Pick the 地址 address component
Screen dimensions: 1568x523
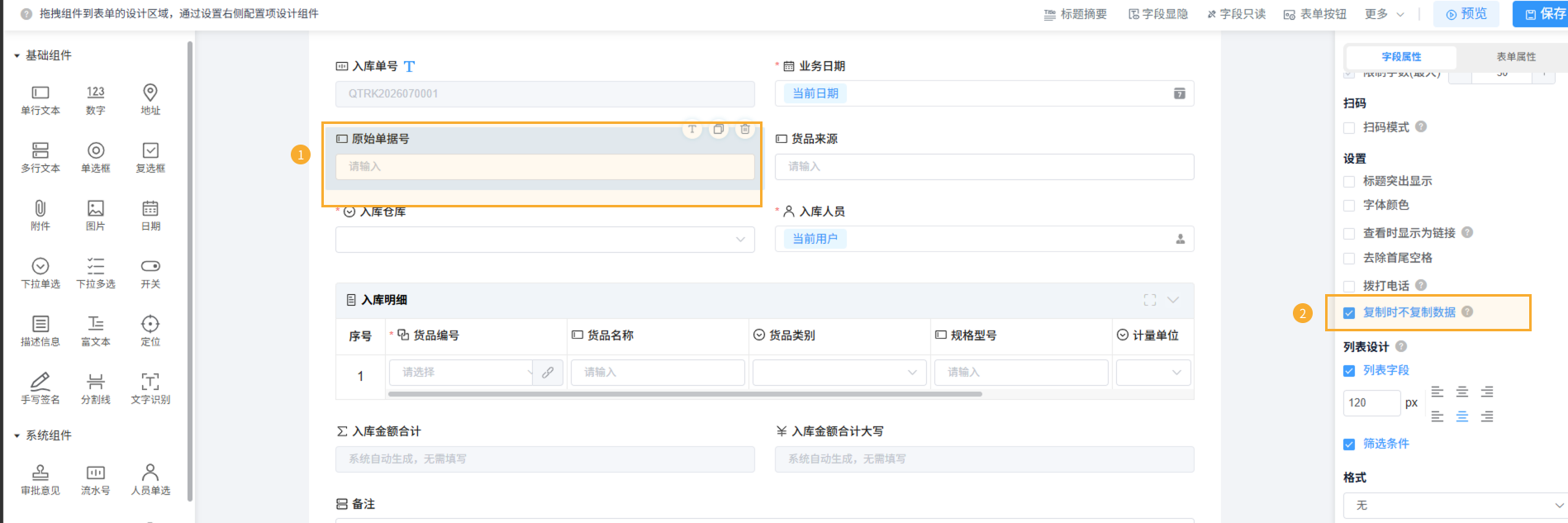(150, 99)
